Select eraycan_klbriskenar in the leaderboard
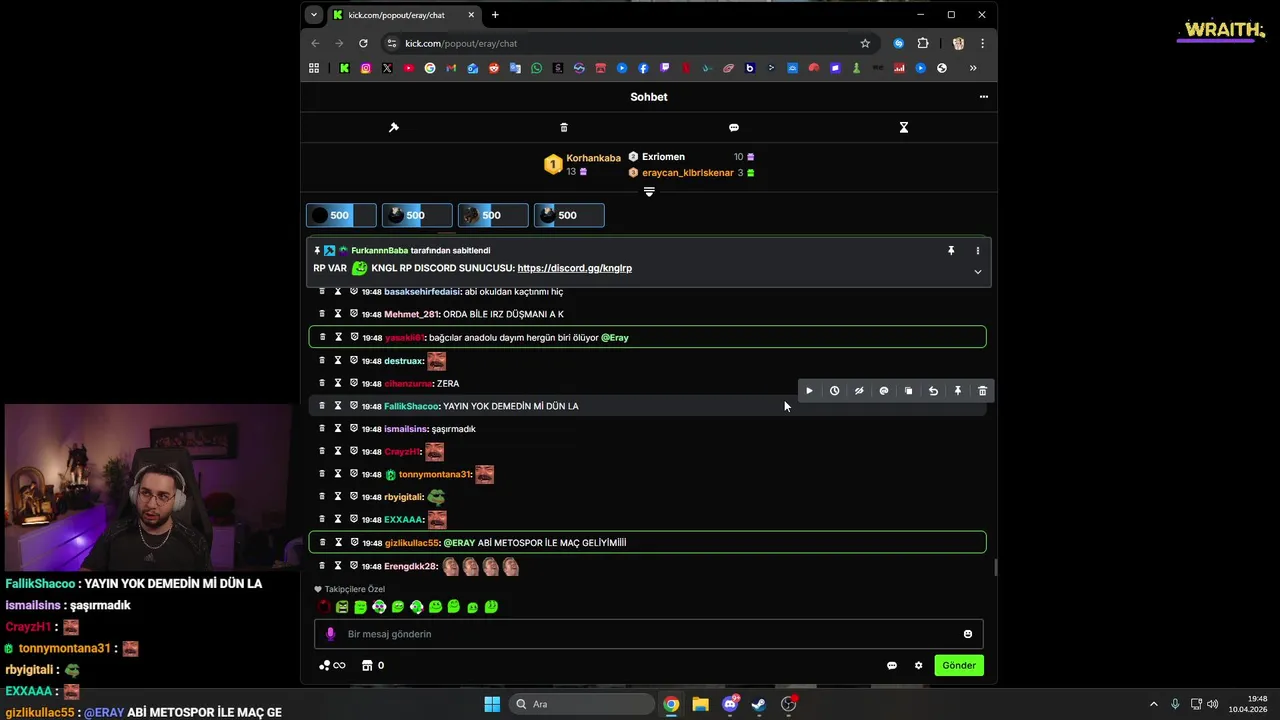This screenshot has width=1280, height=720. 688,173
